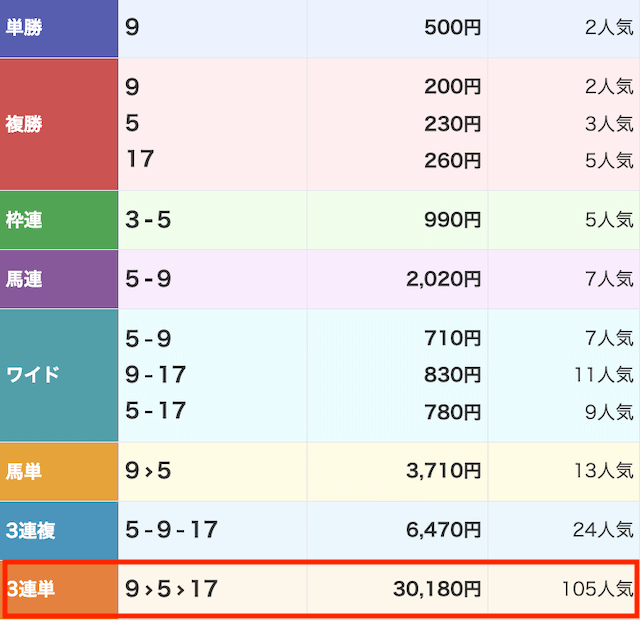The image size is (640, 620).
Task: Select the 3,710円 payout
Action: 444,471
